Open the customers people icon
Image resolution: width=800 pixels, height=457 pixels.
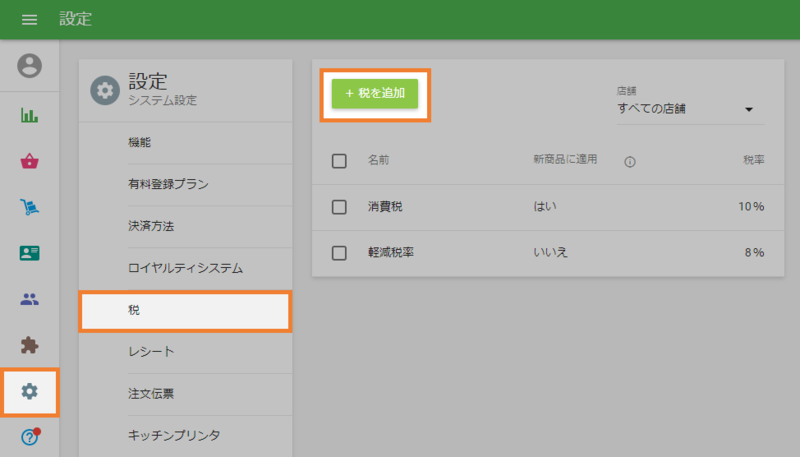(30, 299)
